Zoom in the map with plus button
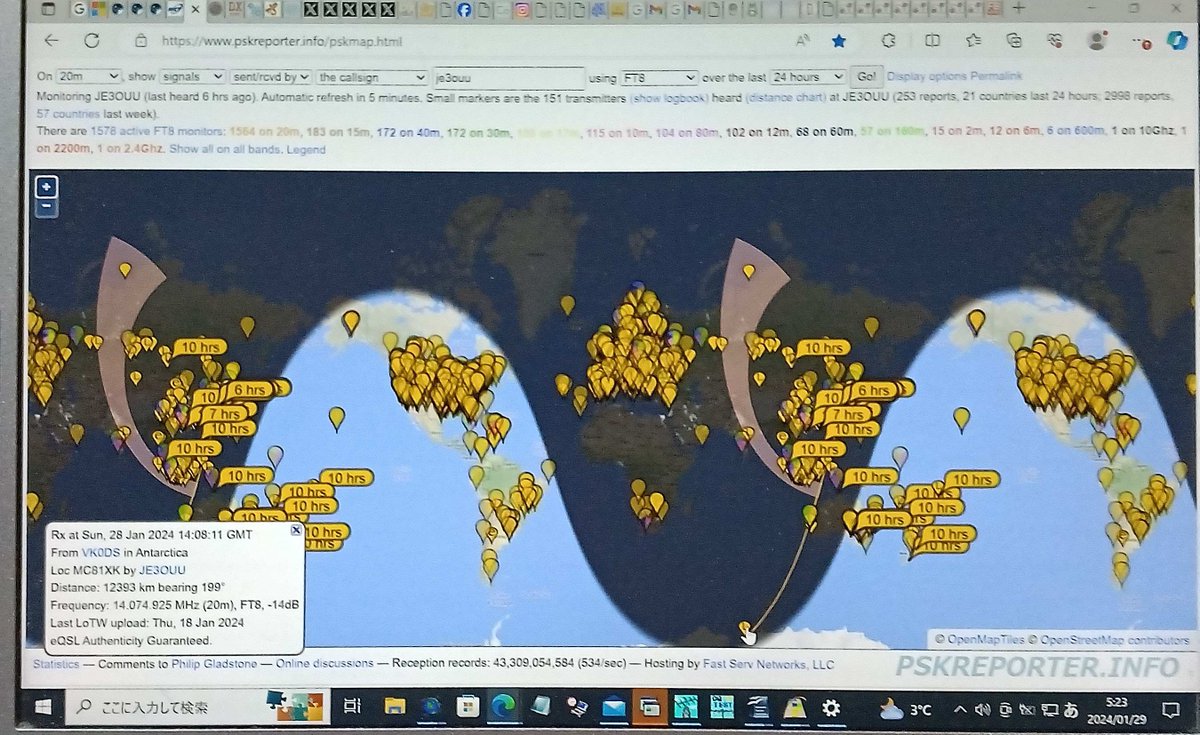This screenshot has height=735, width=1200. tap(46, 187)
